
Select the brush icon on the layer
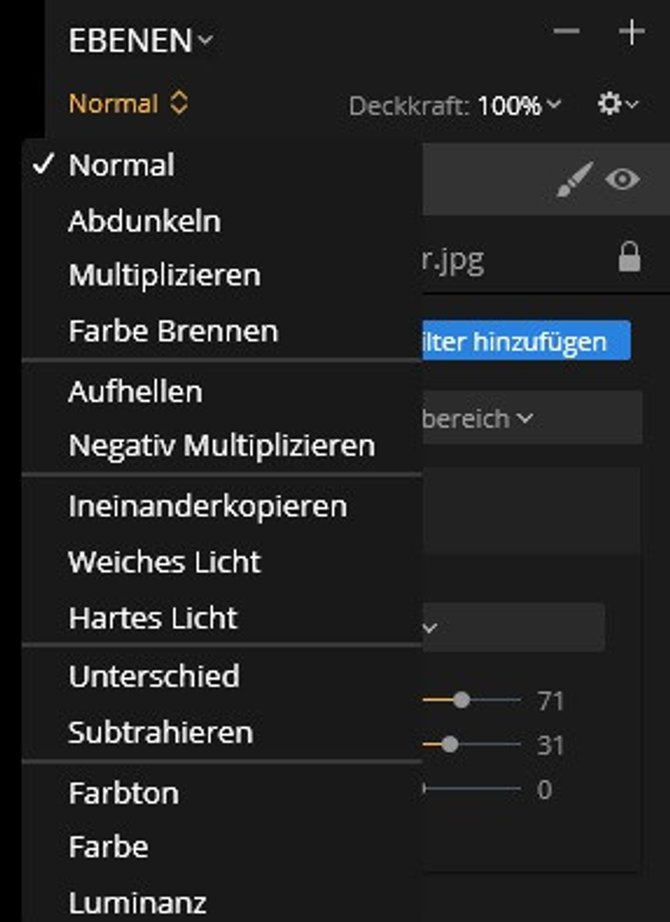click(575, 179)
